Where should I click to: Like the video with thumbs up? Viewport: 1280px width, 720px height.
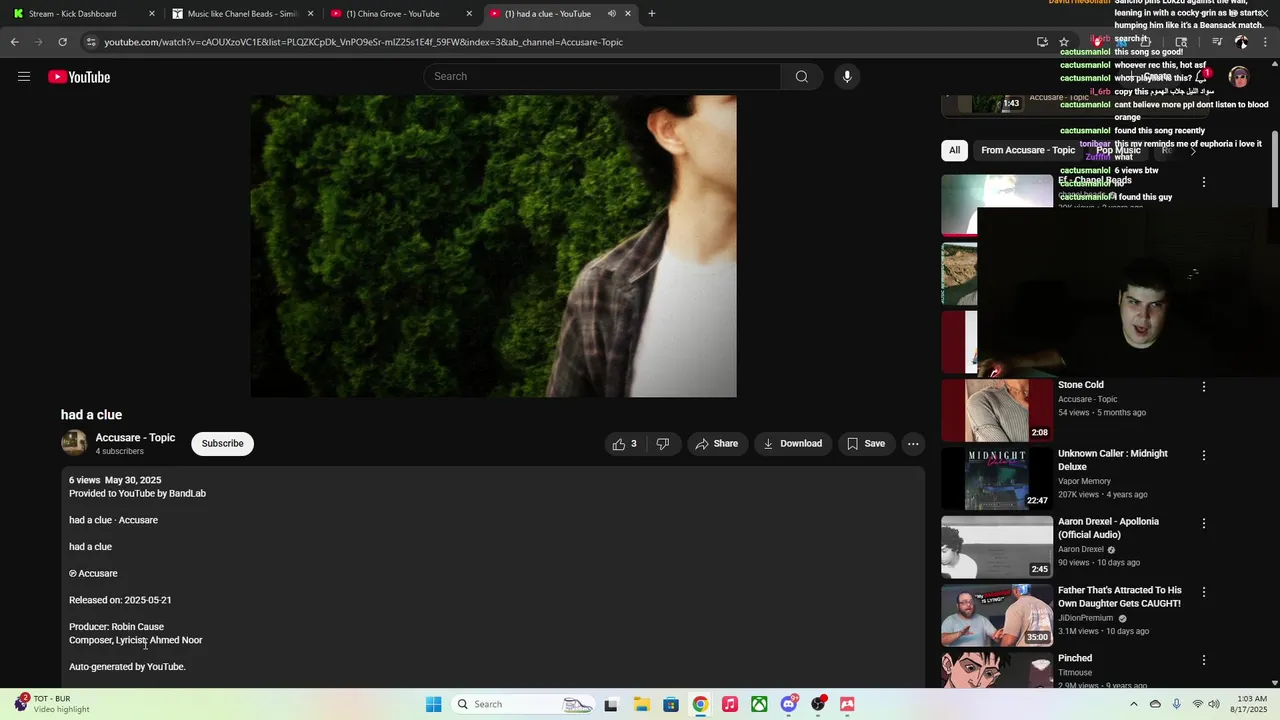click(625, 444)
